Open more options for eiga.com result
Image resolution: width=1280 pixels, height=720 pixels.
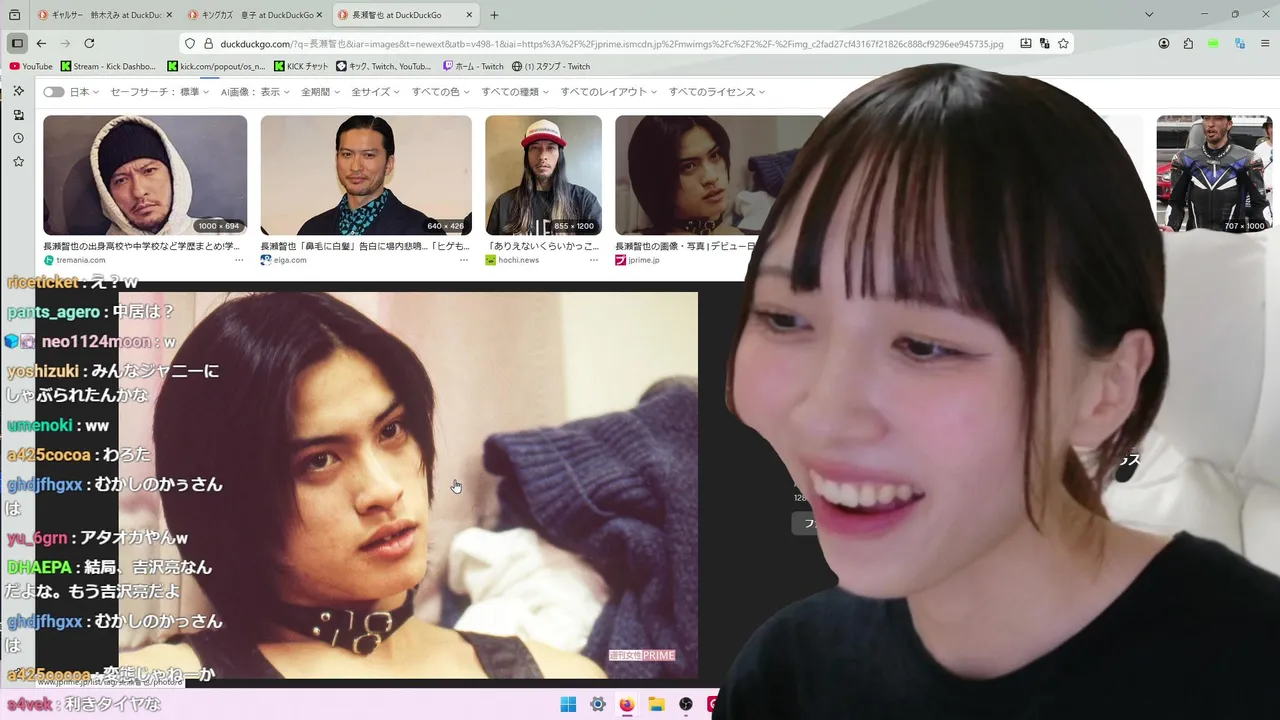pyautogui.click(x=464, y=260)
